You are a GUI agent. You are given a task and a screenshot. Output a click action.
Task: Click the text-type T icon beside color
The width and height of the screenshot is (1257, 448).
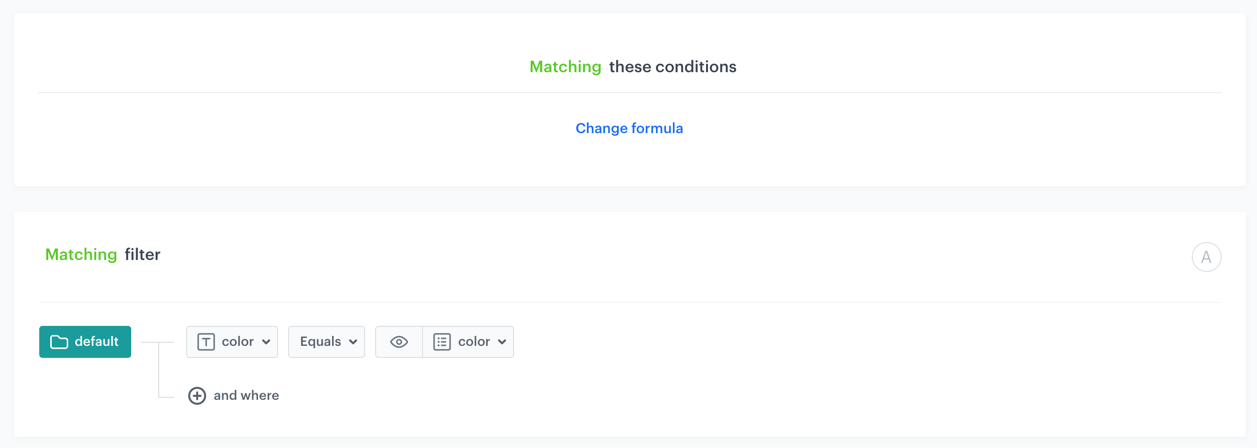(x=206, y=342)
